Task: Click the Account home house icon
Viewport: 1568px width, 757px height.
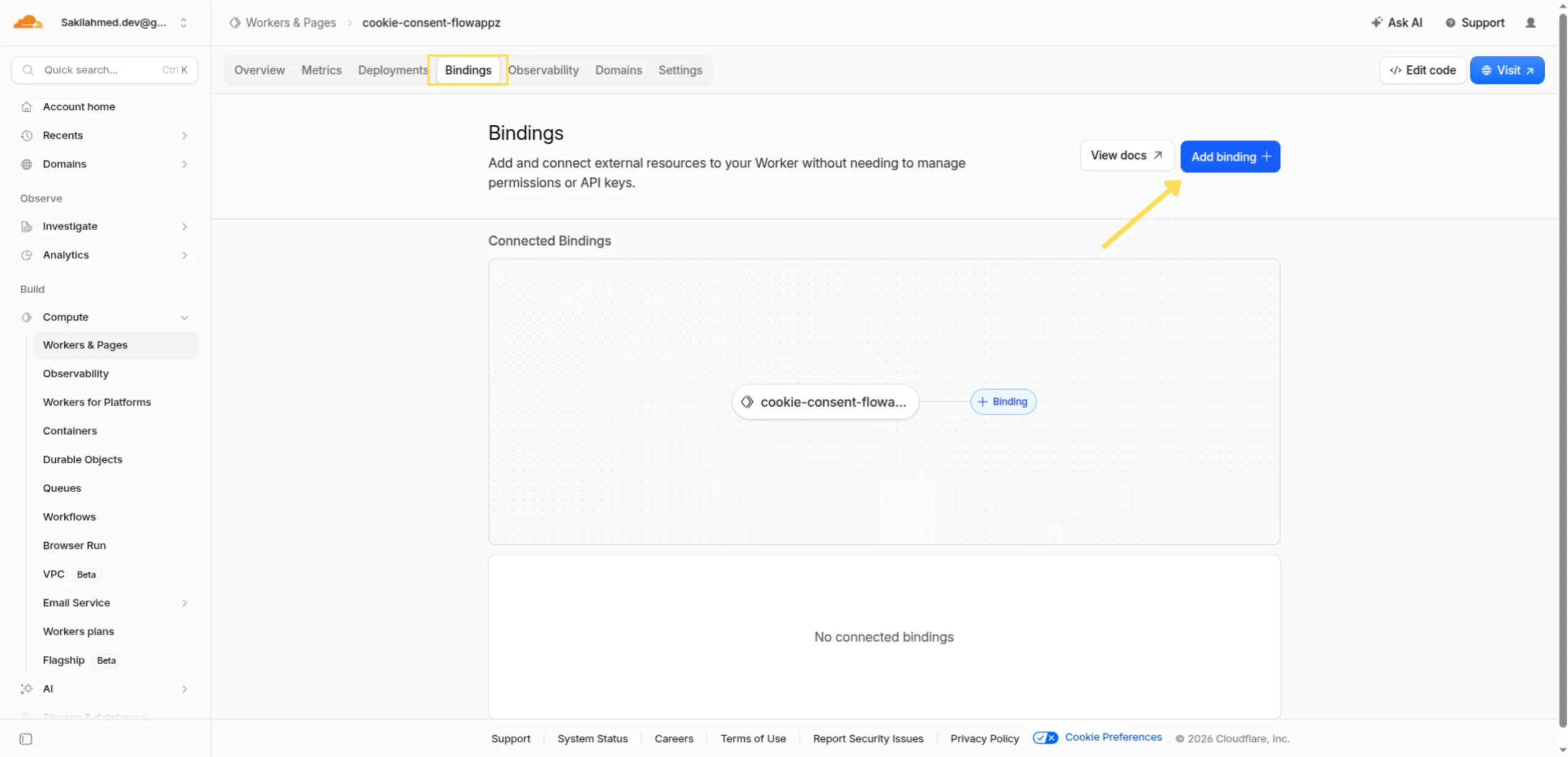Action: tap(26, 106)
